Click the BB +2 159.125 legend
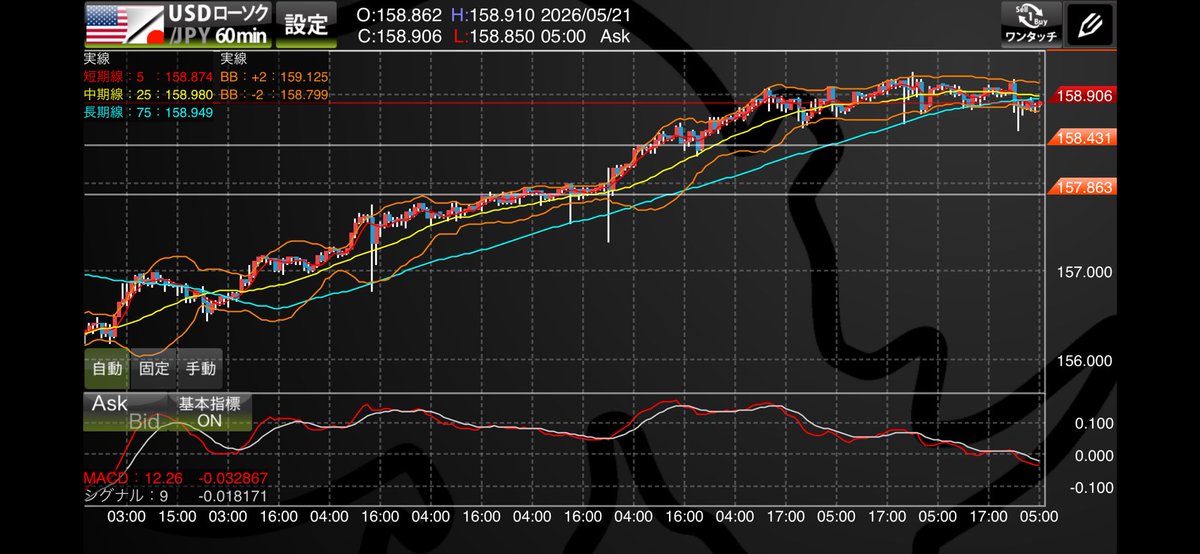1200x554 pixels. [274, 76]
